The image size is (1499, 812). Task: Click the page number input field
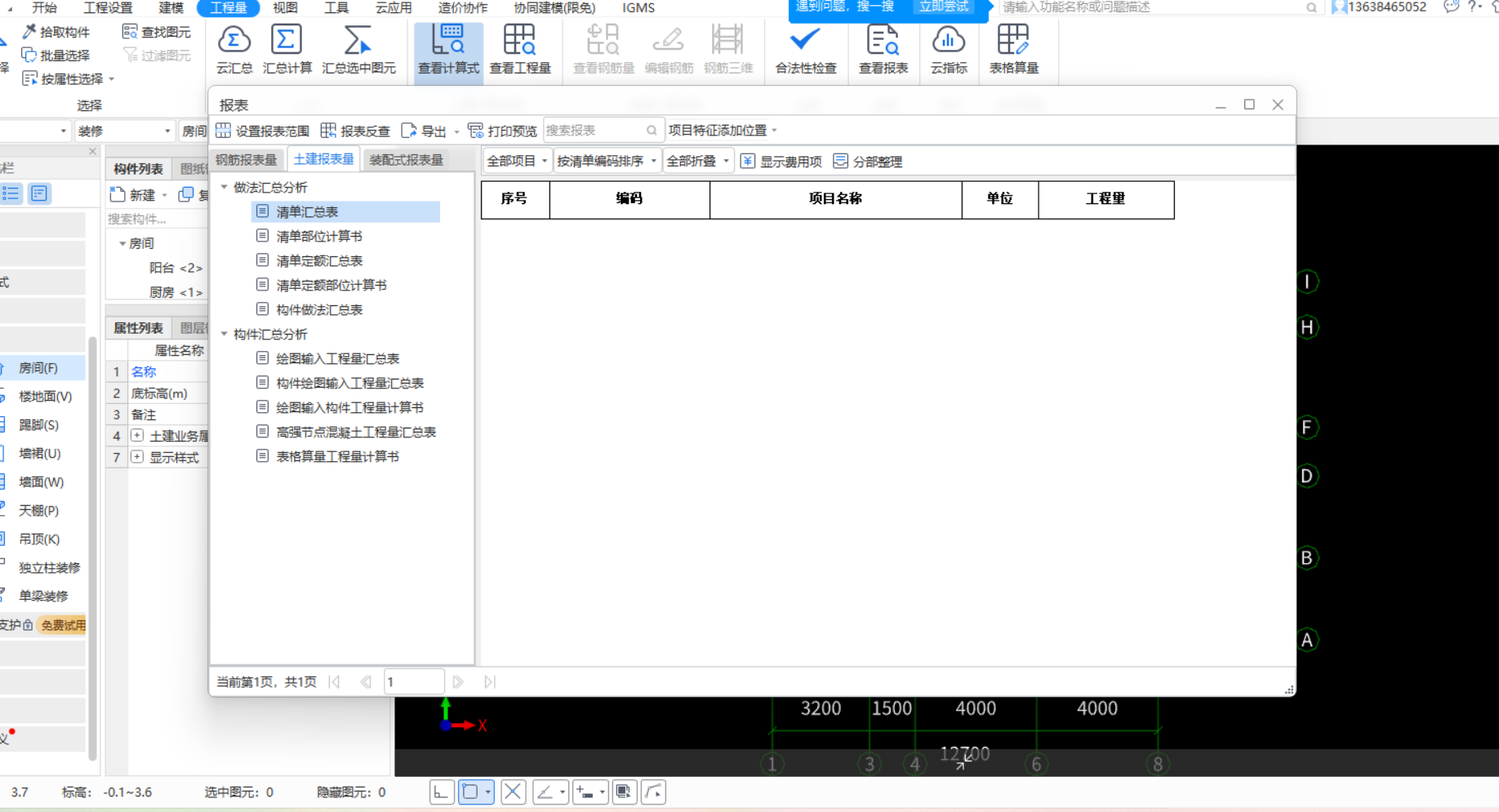point(414,681)
